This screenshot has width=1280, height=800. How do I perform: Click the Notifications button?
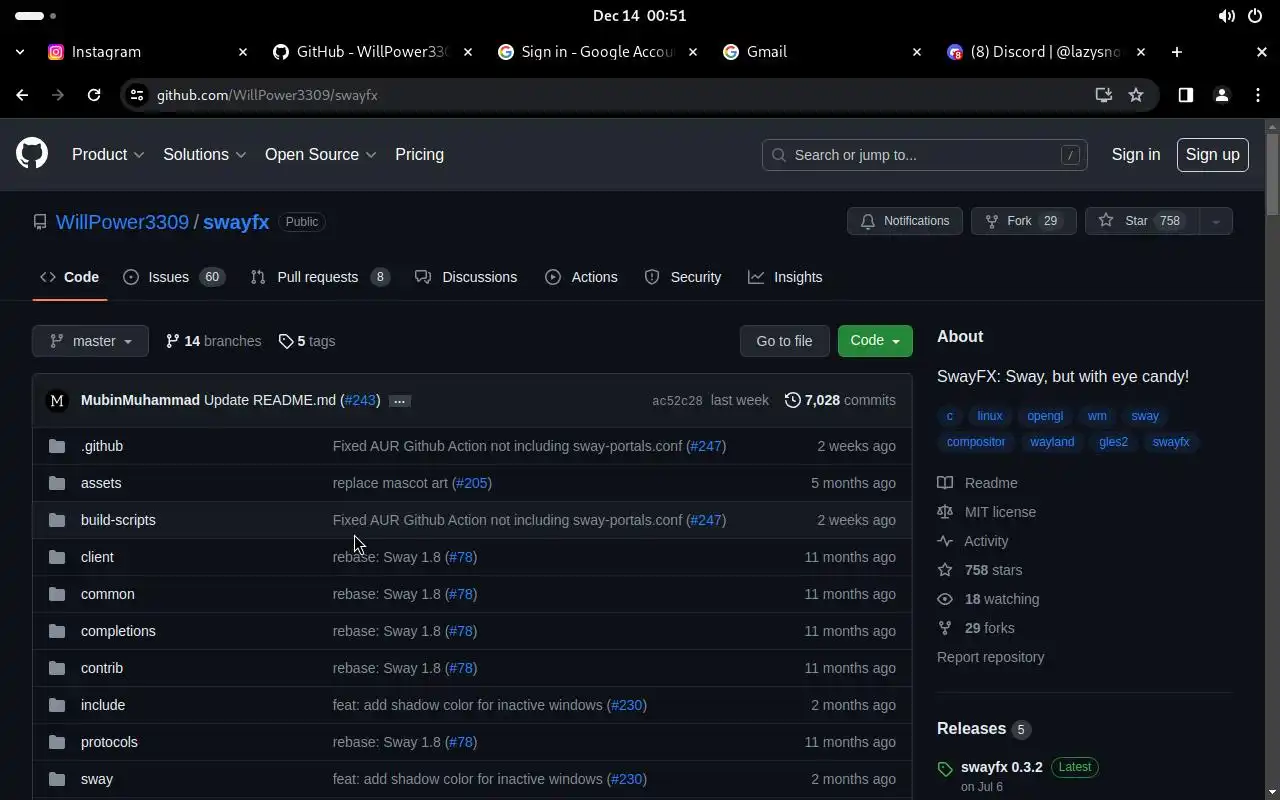[905, 221]
